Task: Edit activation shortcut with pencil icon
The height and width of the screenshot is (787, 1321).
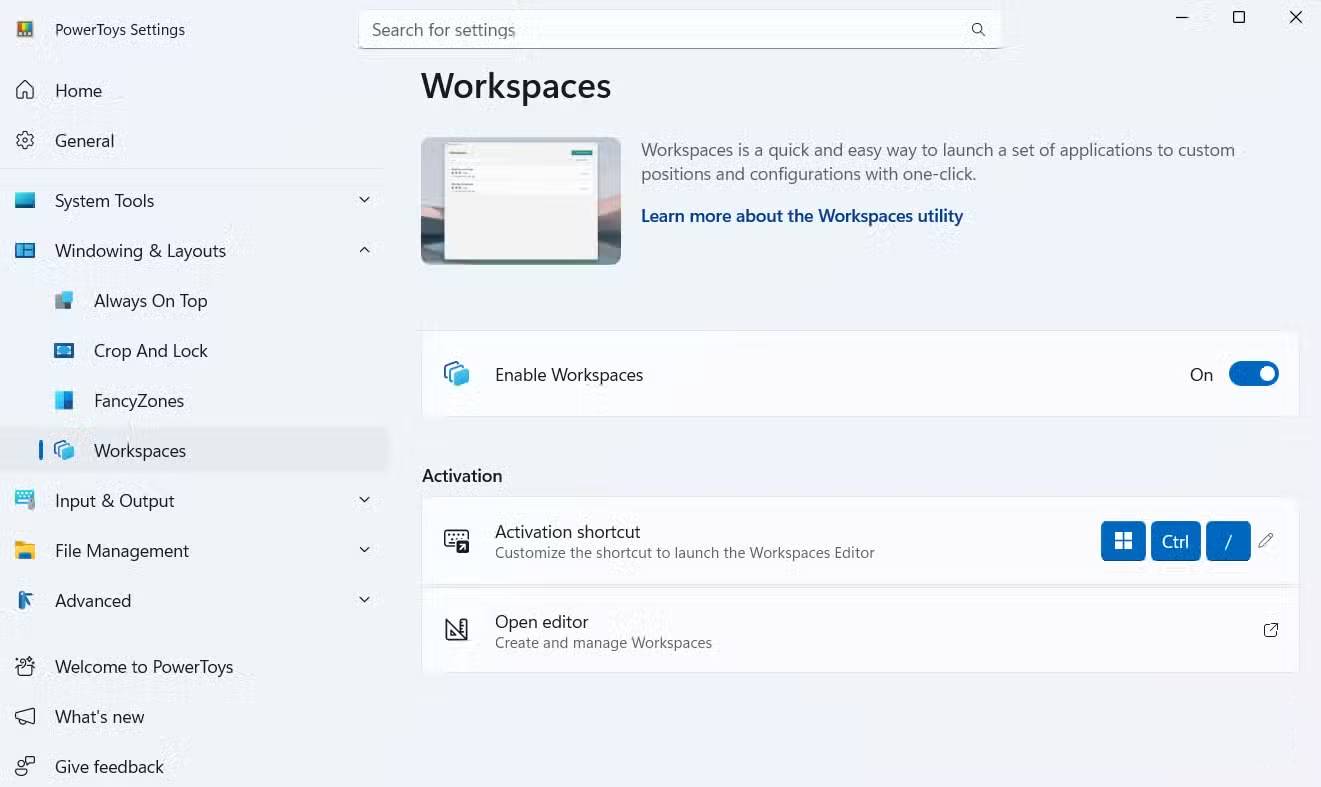Action: click(1266, 540)
